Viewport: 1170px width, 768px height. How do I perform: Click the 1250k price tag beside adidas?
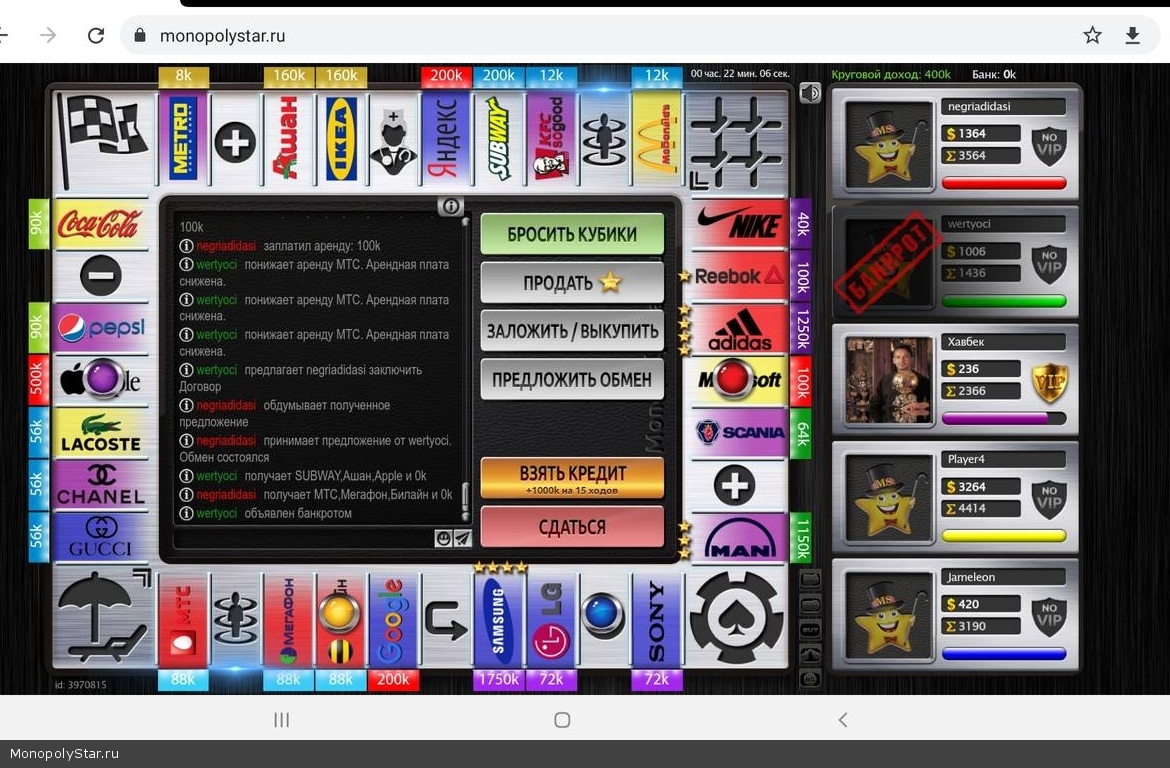tap(801, 328)
